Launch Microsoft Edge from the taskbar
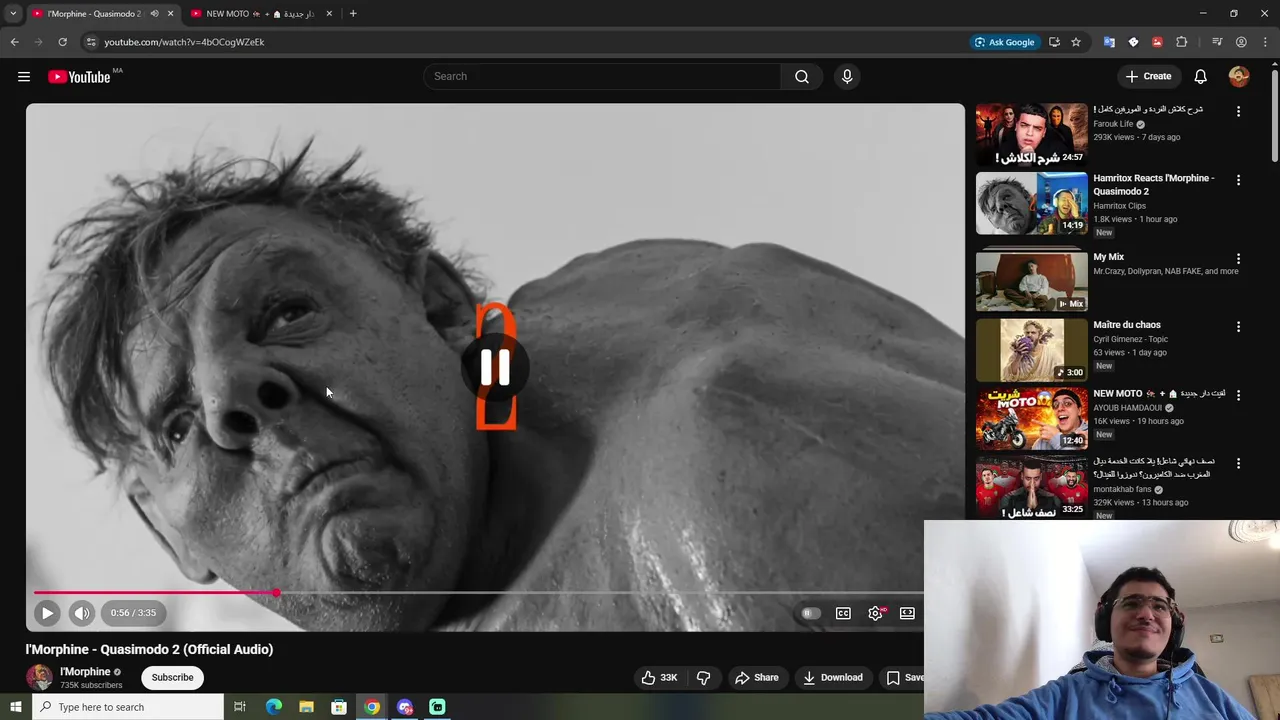Viewport: 1280px width, 720px height. tap(273, 707)
